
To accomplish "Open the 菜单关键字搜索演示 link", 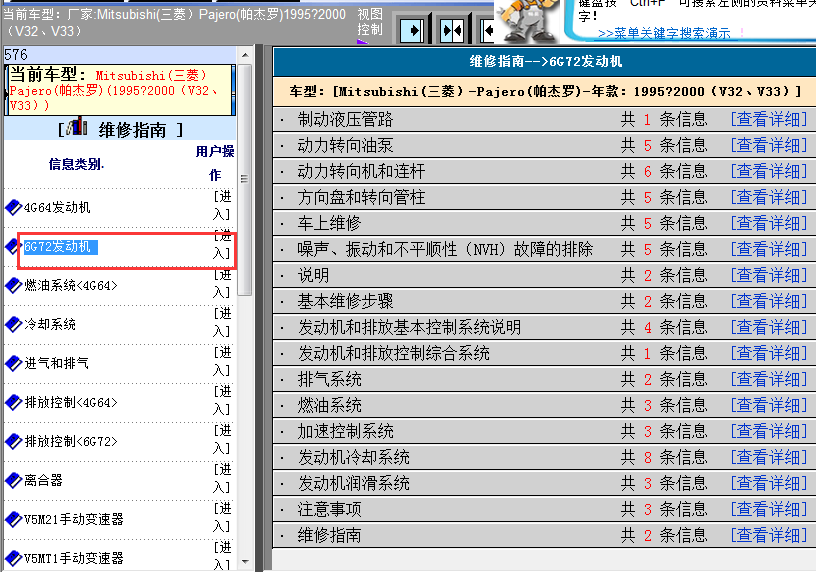I will pyautogui.click(x=664, y=33).
